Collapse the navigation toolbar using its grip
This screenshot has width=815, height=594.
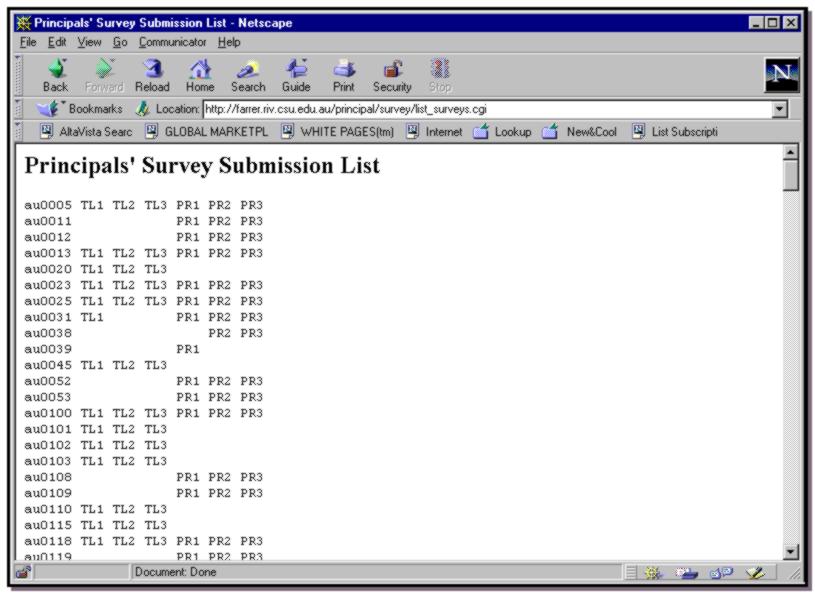[19, 75]
